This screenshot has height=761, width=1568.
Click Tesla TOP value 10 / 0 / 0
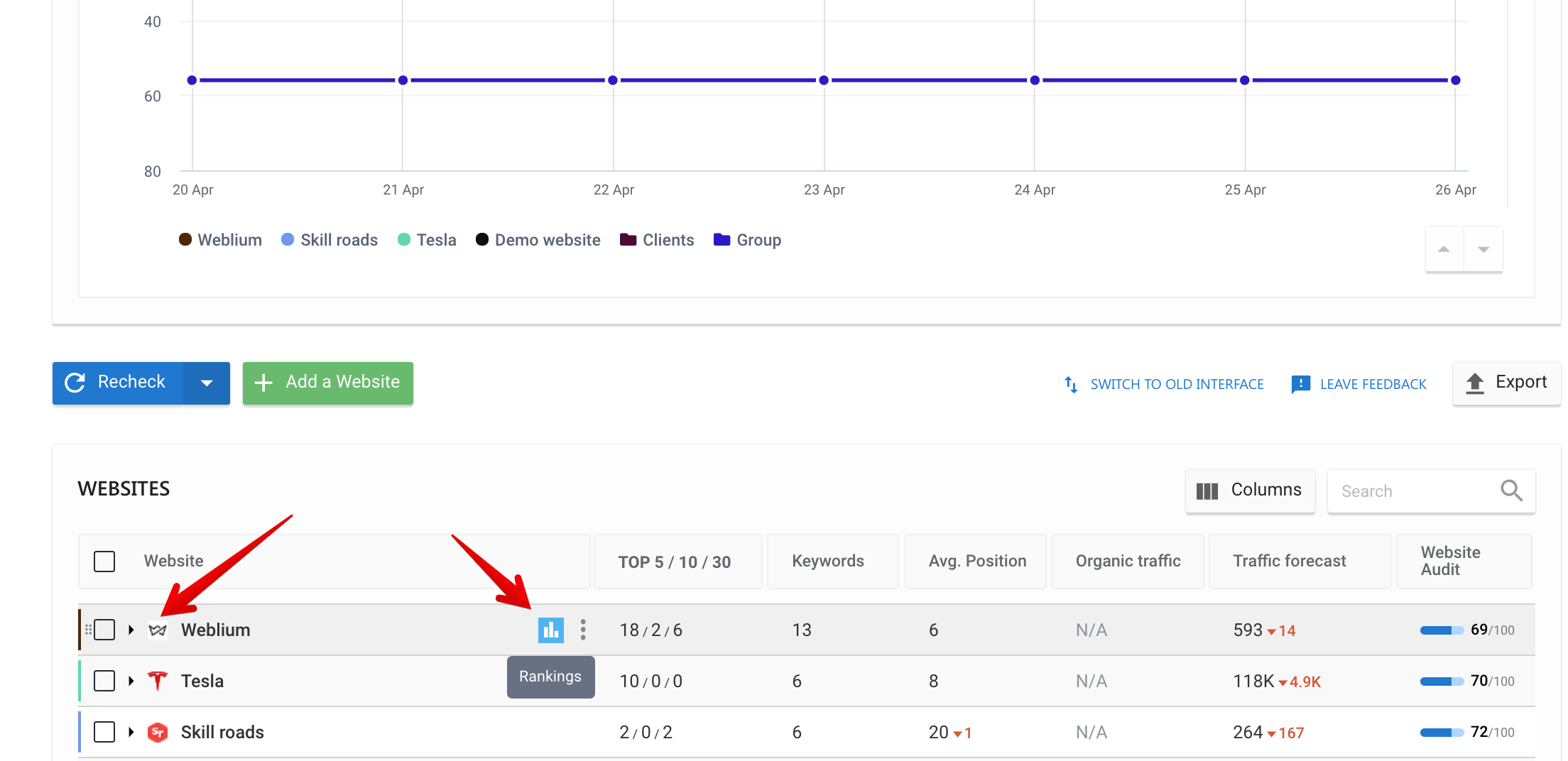[x=650, y=681]
